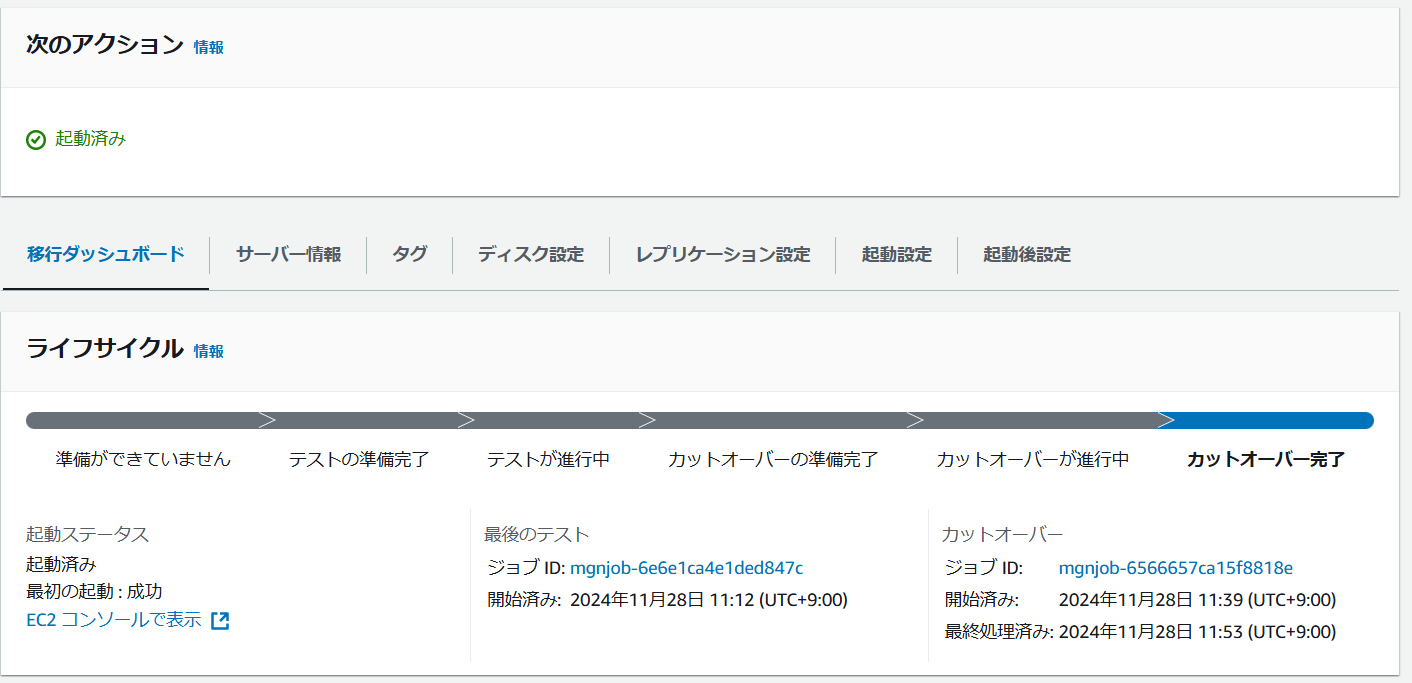
Task: Click the カットオーバー column heading
Action: tap(1002, 534)
